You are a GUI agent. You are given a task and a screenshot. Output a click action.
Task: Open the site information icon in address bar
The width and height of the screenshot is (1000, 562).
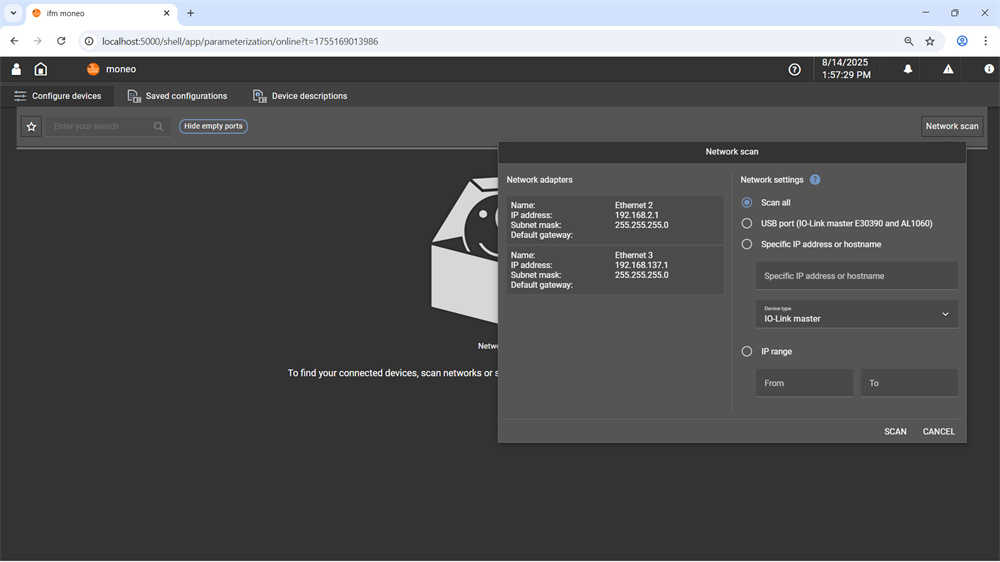pyautogui.click(x=89, y=41)
